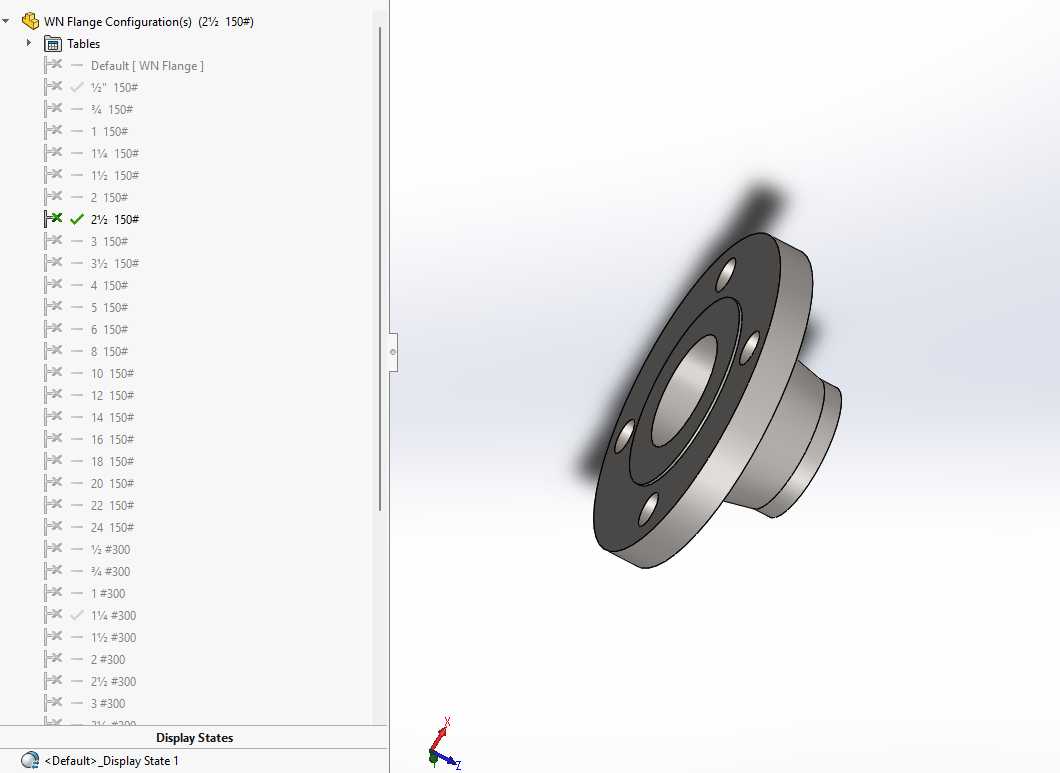Select the 2½ #300 configuration
The height and width of the screenshot is (773, 1060).
(114, 681)
